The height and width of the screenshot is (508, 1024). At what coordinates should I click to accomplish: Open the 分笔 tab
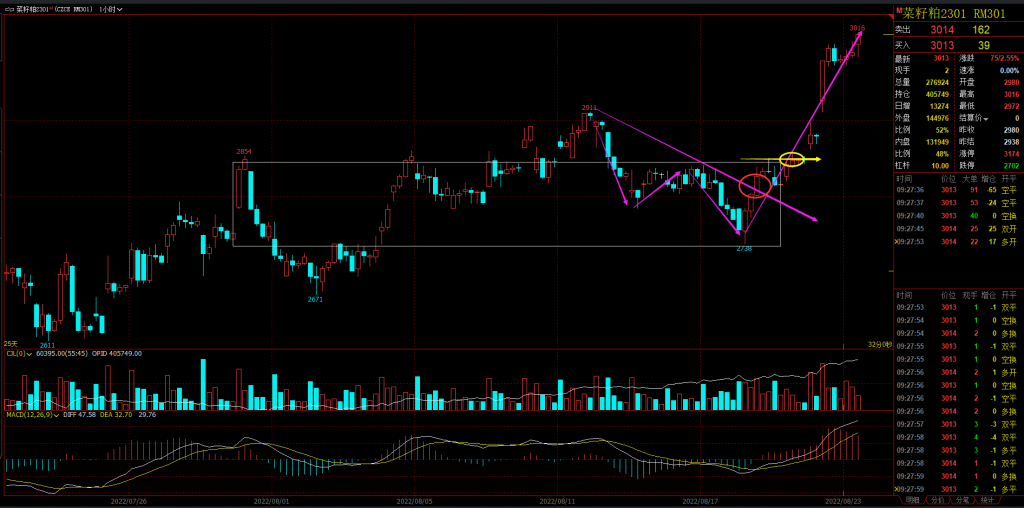(x=962, y=499)
